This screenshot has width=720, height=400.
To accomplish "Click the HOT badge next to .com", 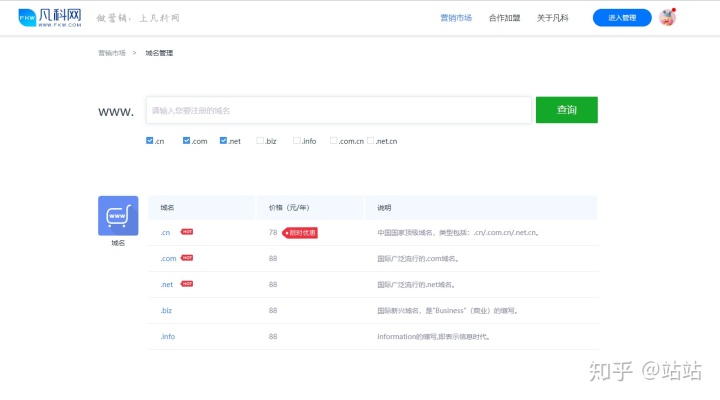I will pos(188,258).
